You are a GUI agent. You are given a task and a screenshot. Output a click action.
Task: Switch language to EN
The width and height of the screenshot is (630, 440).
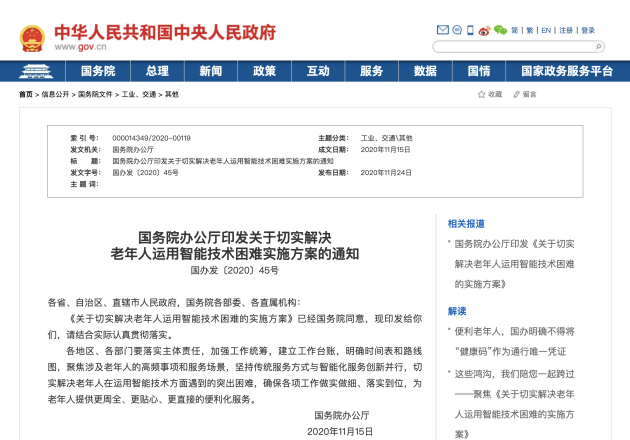tap(547, 30)
